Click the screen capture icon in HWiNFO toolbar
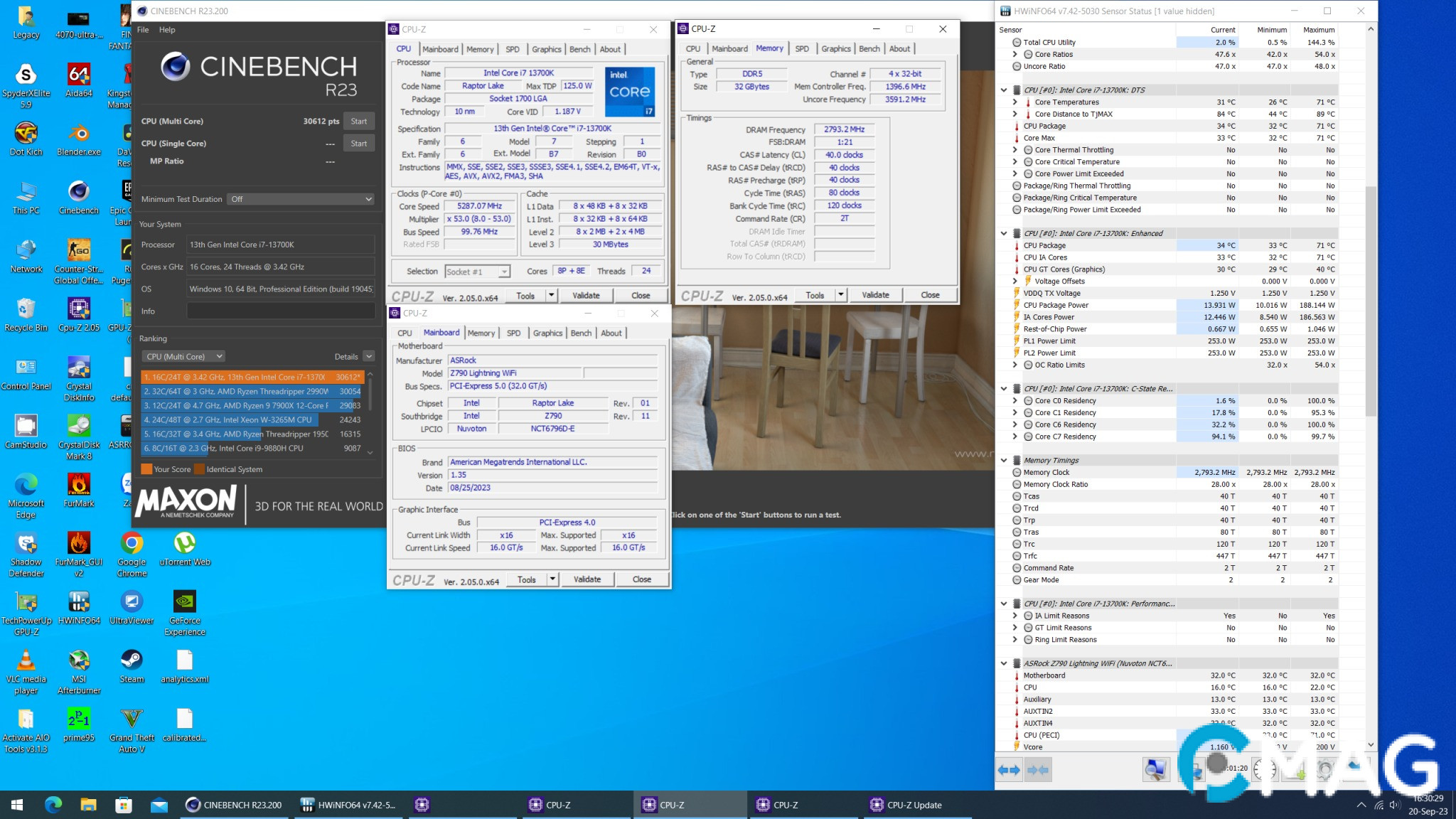 click(x=1157, y=770)
